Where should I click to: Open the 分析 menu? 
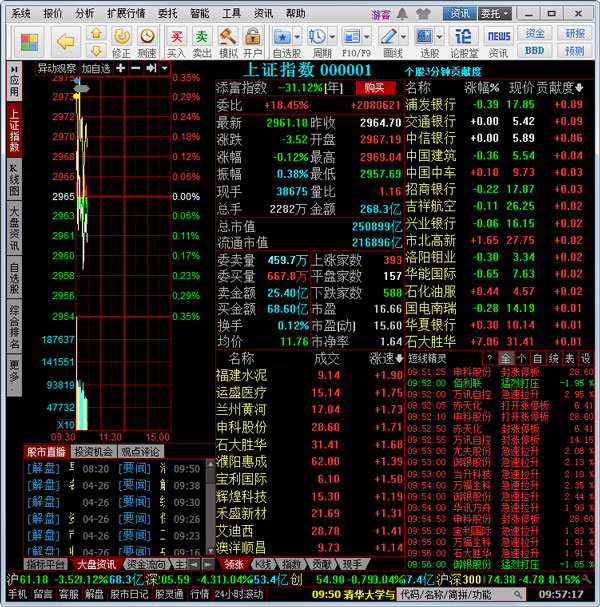pyautogui.click(x=84, y=14)
